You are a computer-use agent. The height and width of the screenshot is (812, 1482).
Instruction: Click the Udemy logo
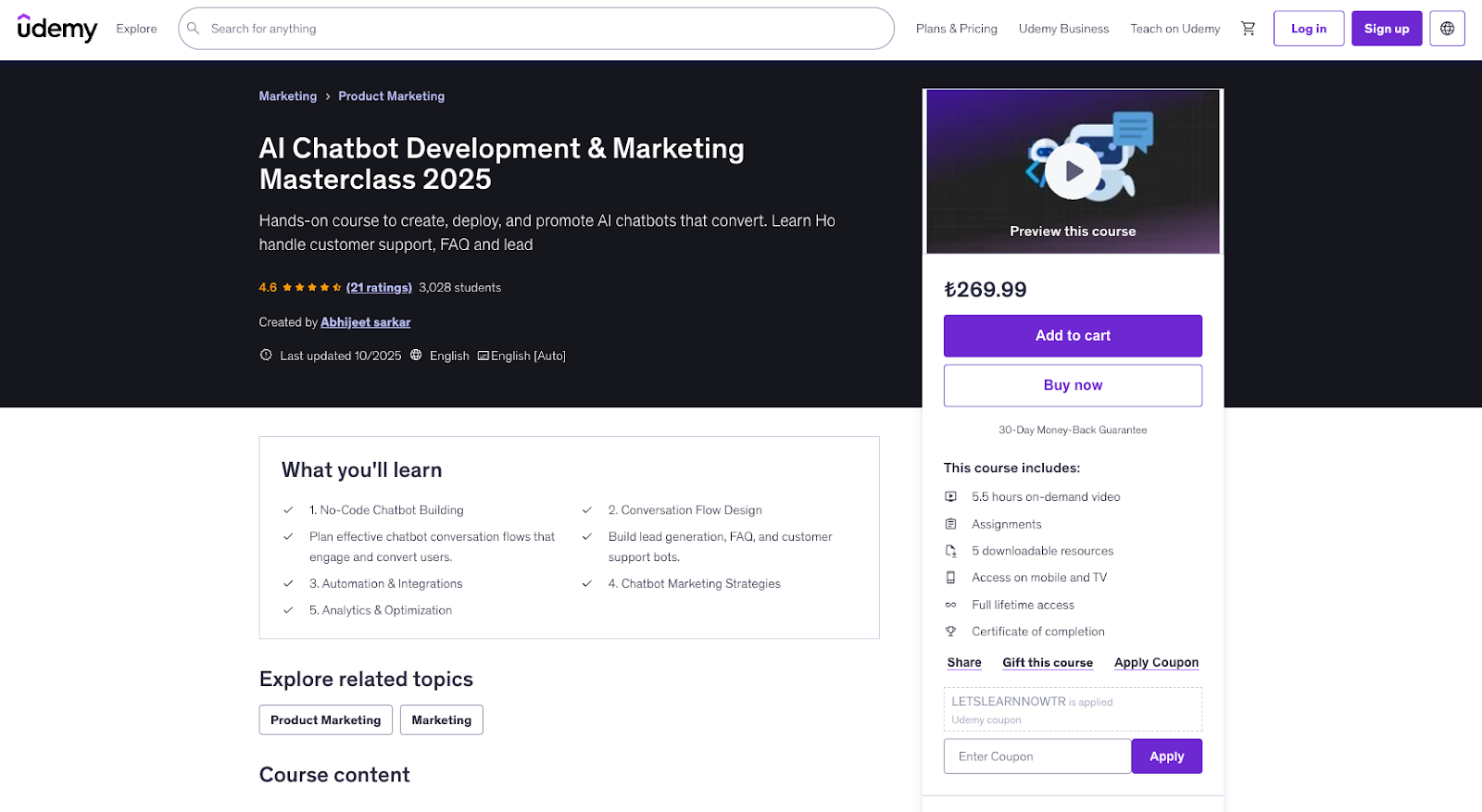(x=57, y=29)
